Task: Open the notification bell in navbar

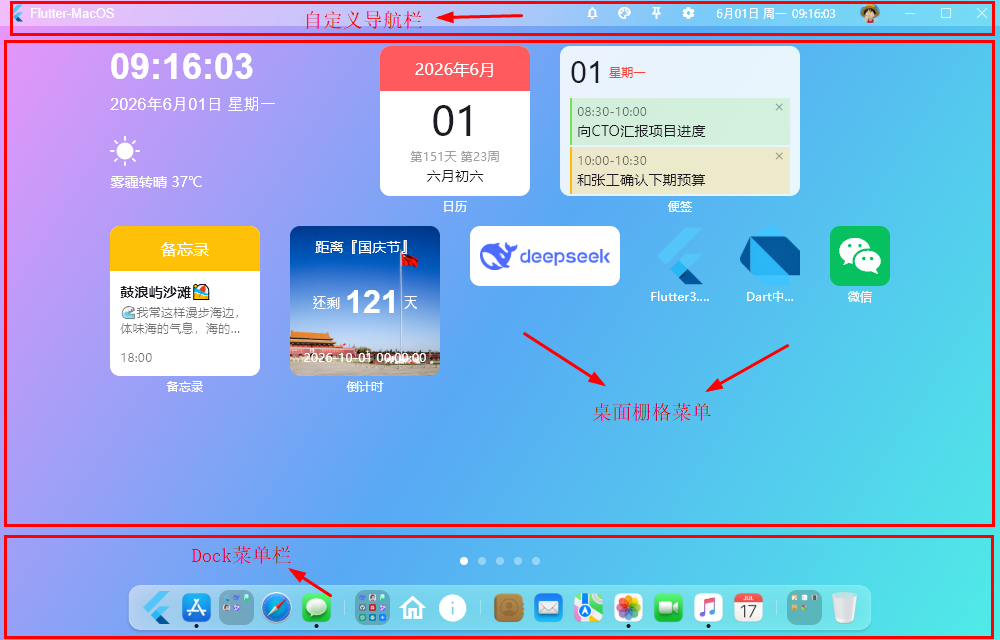Action: tap(592, 13)
